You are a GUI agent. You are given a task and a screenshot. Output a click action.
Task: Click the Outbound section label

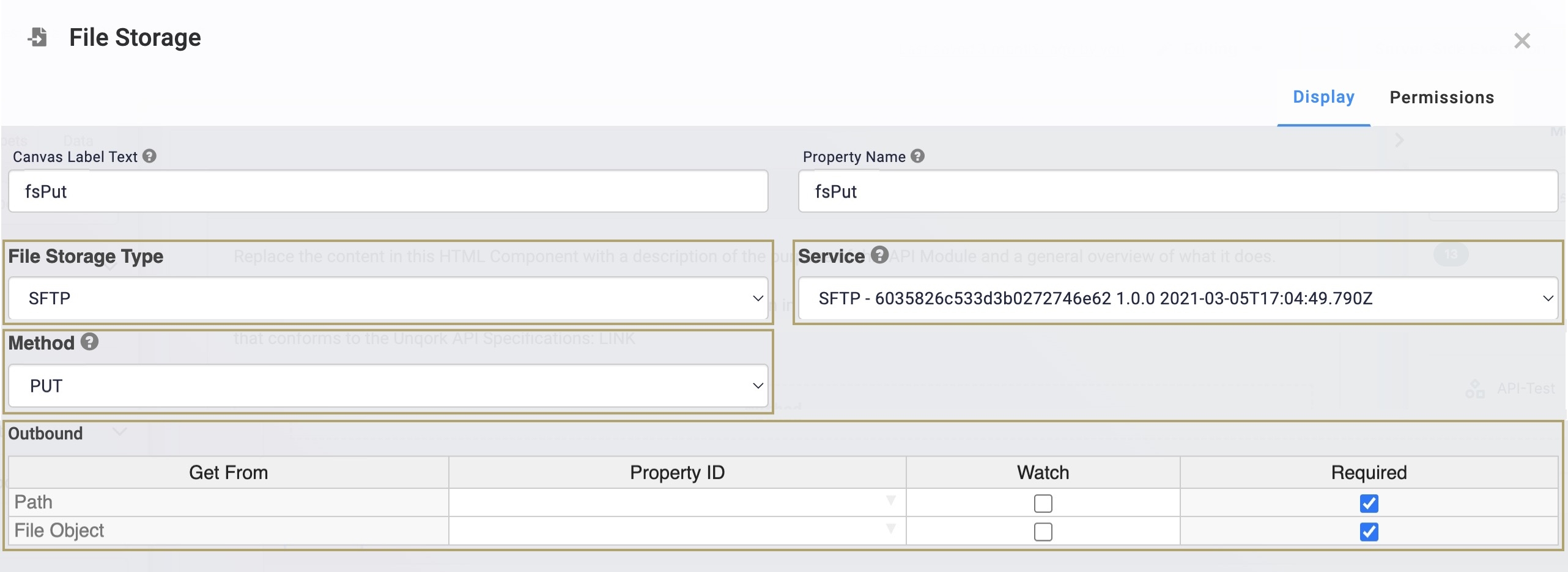(45, 433)
